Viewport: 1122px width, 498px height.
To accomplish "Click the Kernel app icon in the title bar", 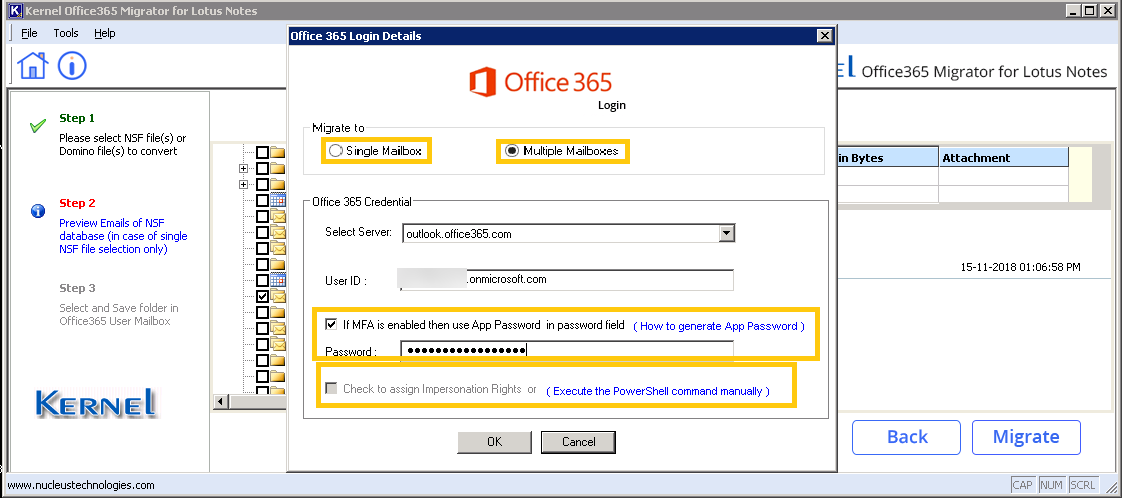I will pyautogui.click(x=10, y=11).
